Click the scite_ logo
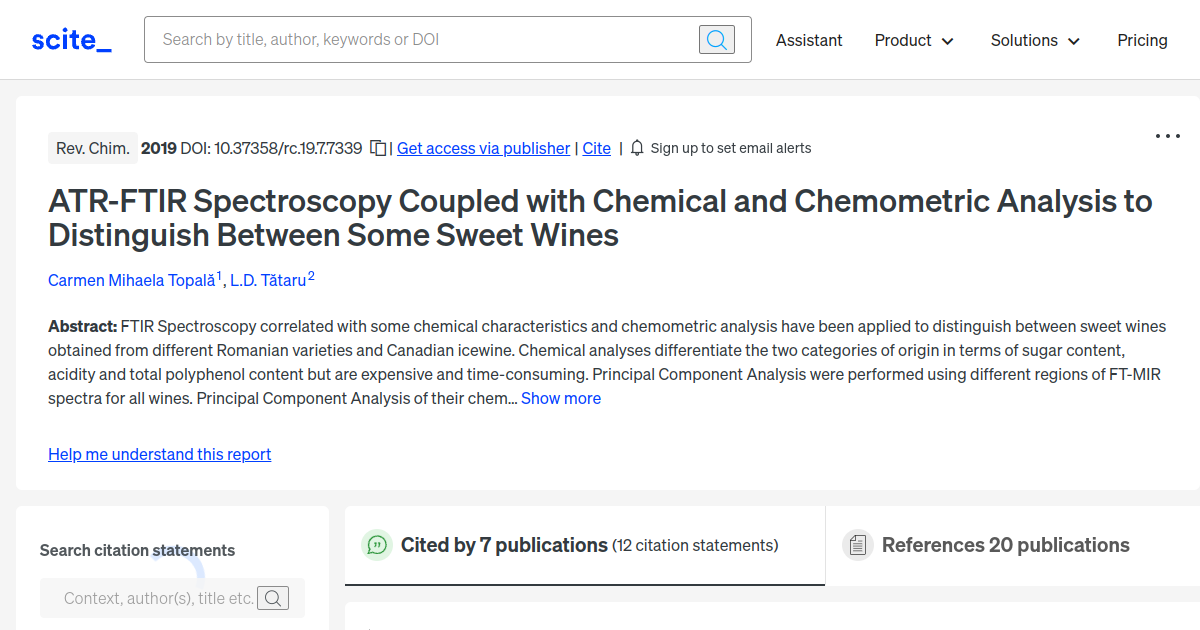 pos(70,39)
